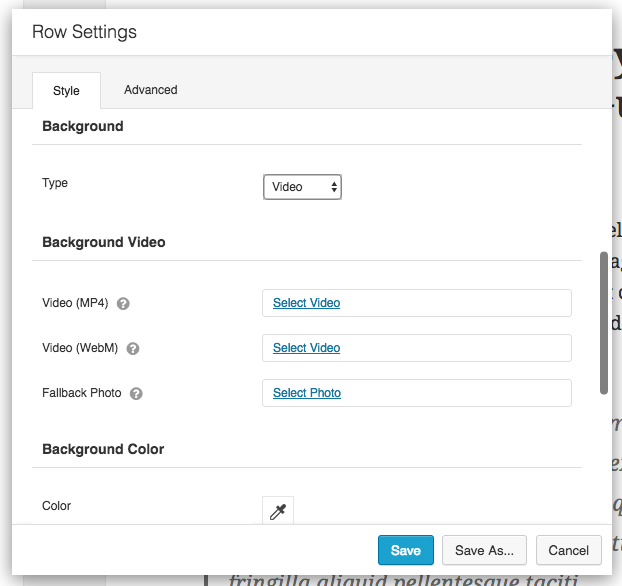Switch to the Style tab

(66, 90)
